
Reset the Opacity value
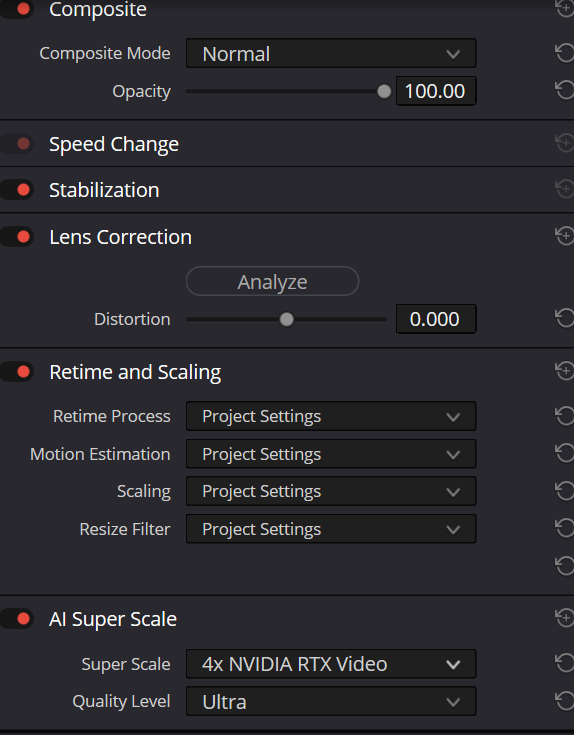(x=565, y=90)
